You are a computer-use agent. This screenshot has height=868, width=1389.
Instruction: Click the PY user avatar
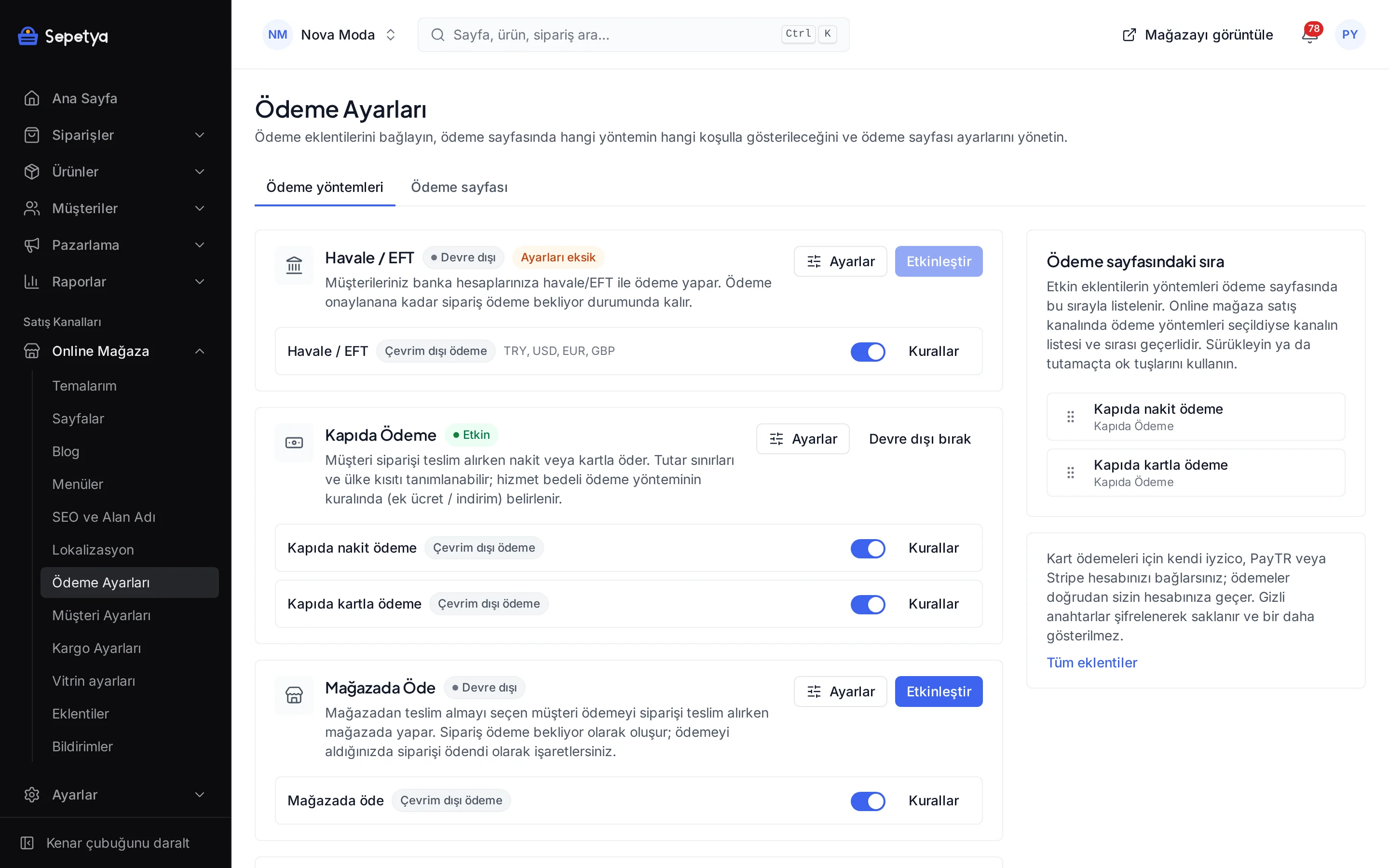point(1350,34)
